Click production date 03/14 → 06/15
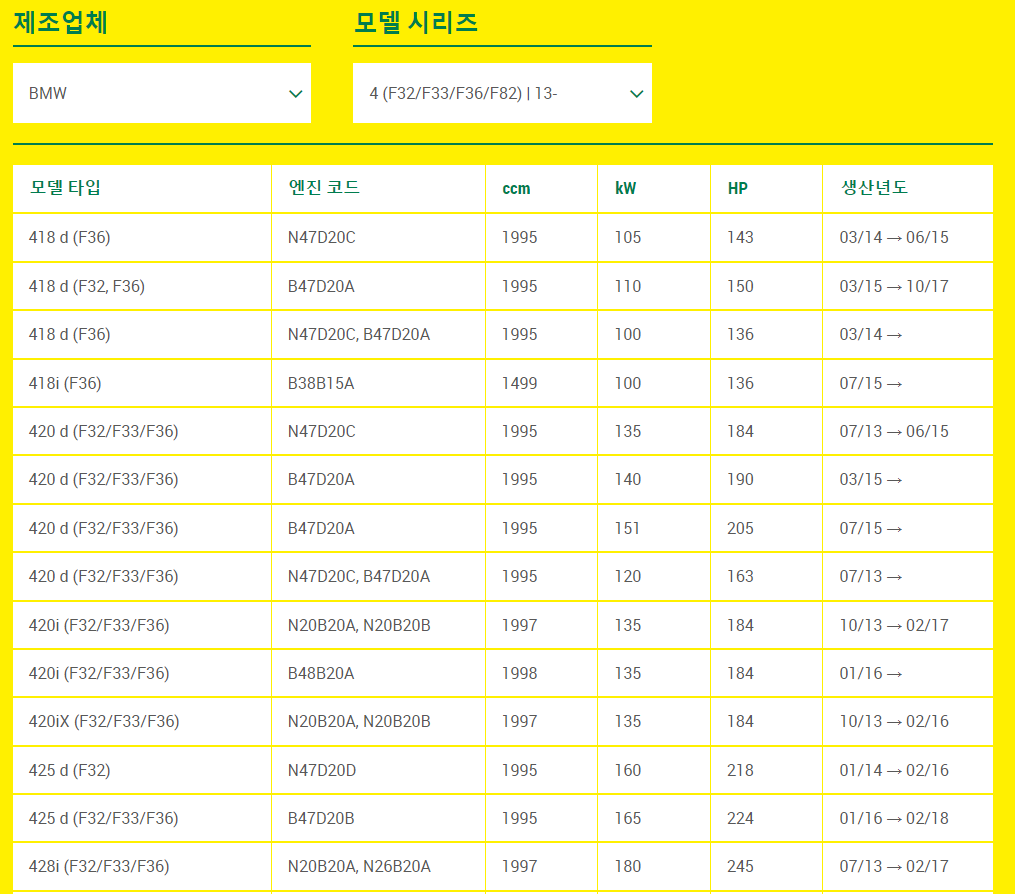Image resolution: width=1015 pixels, height=894 pixels. point(894,238)
